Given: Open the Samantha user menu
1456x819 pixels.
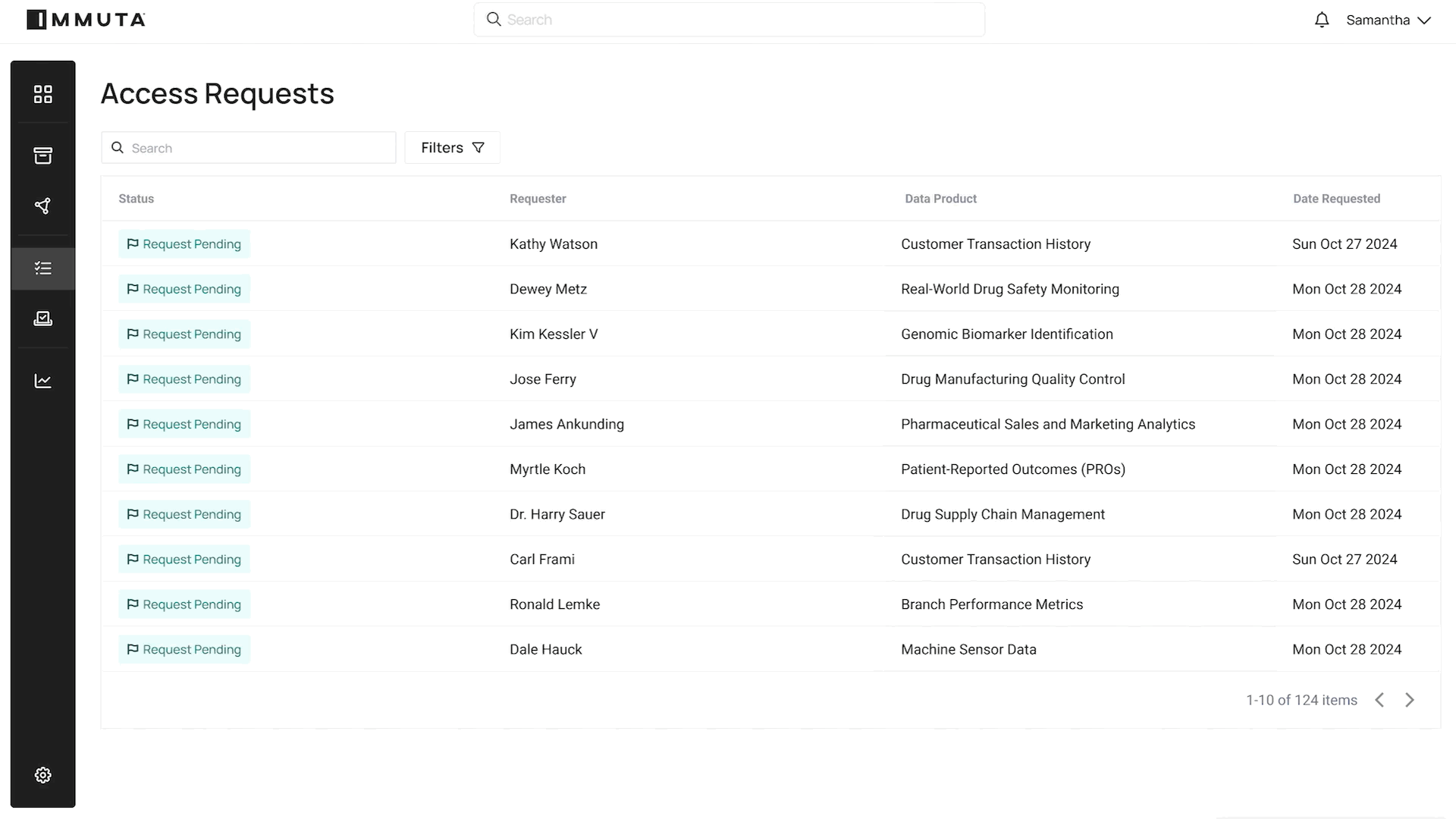Looking at the screenshot, I should pos(1389,20).
